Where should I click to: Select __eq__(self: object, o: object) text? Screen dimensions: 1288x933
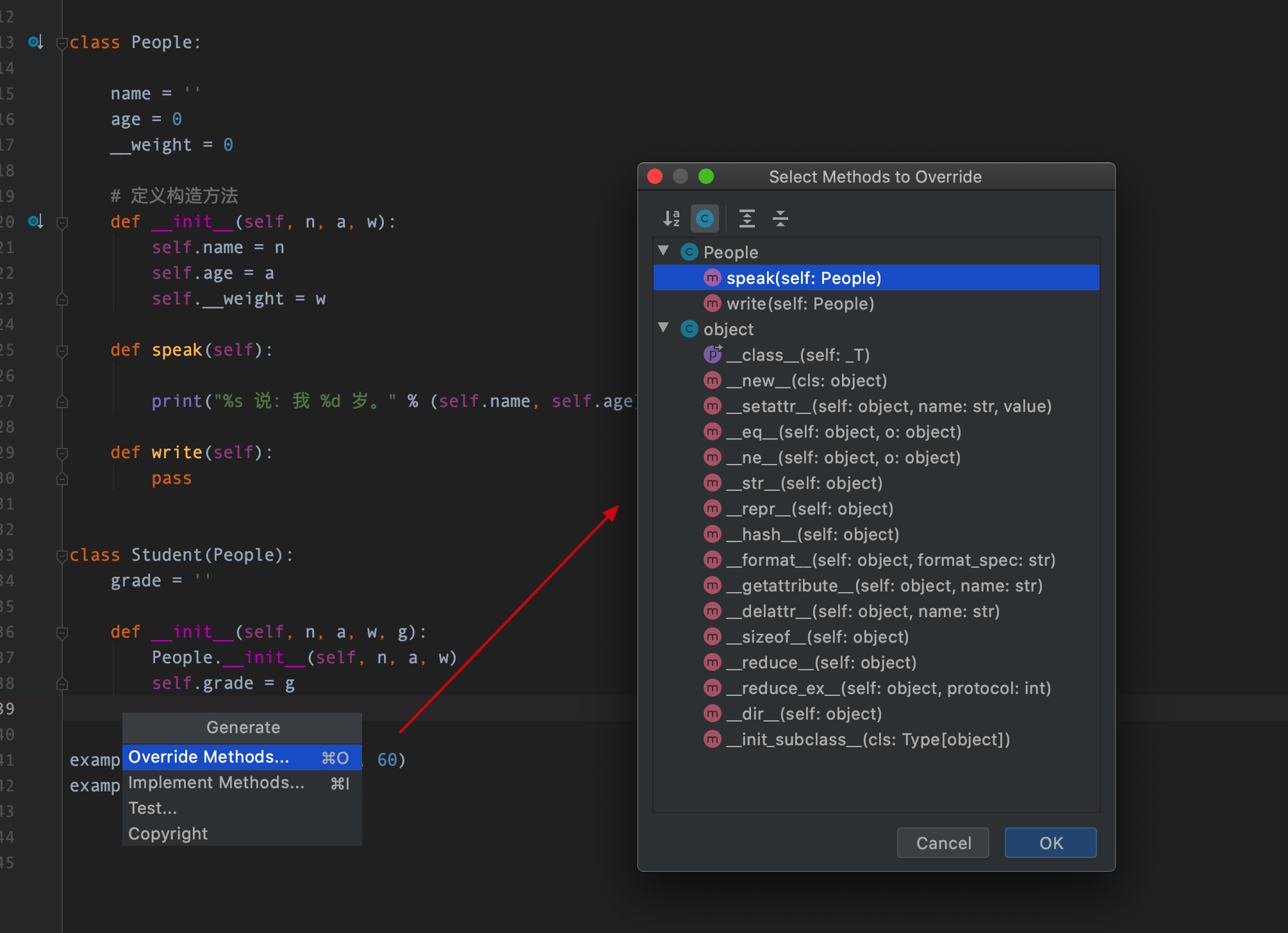(844, 432)
